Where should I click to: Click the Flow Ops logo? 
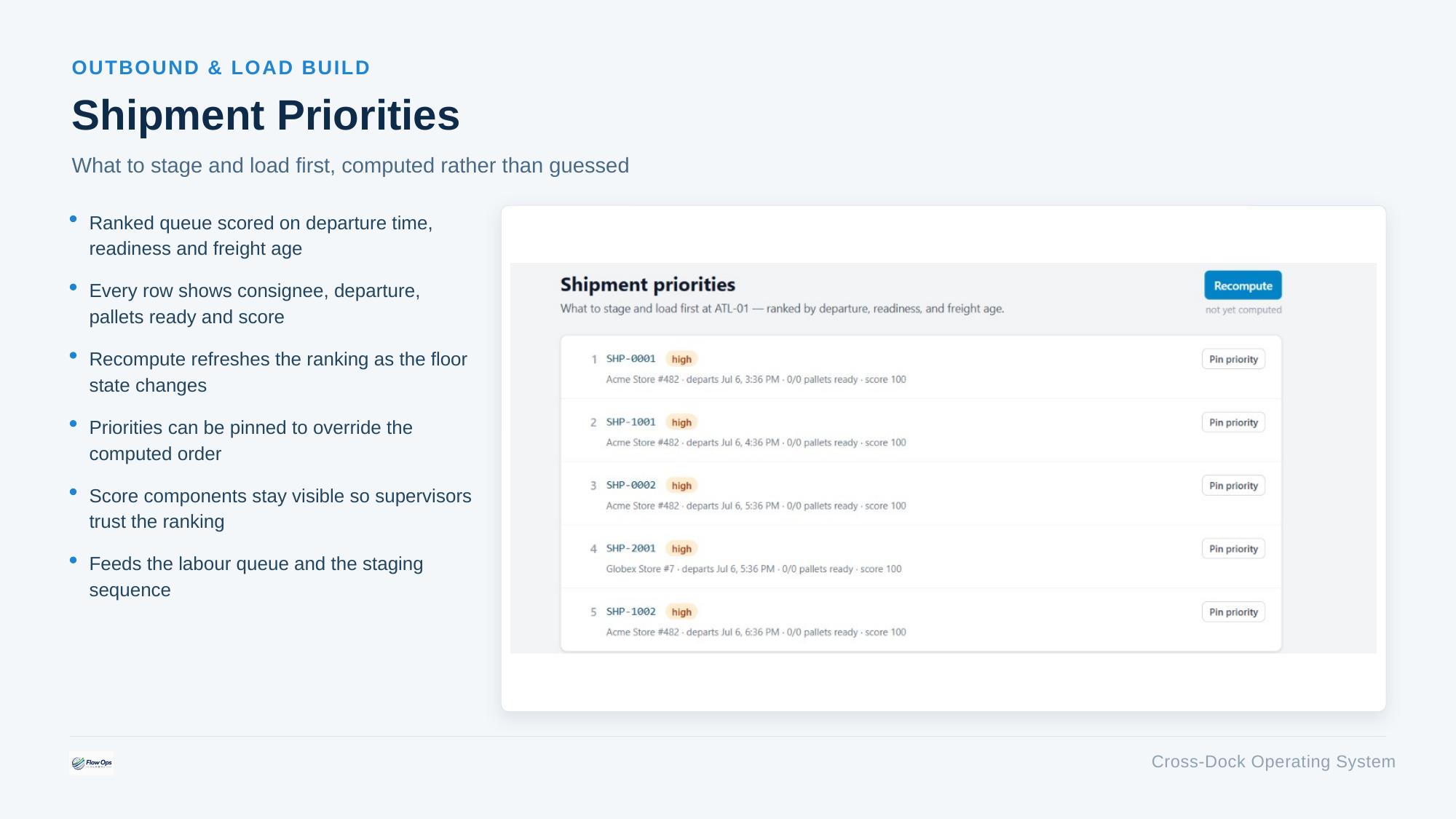92,763
